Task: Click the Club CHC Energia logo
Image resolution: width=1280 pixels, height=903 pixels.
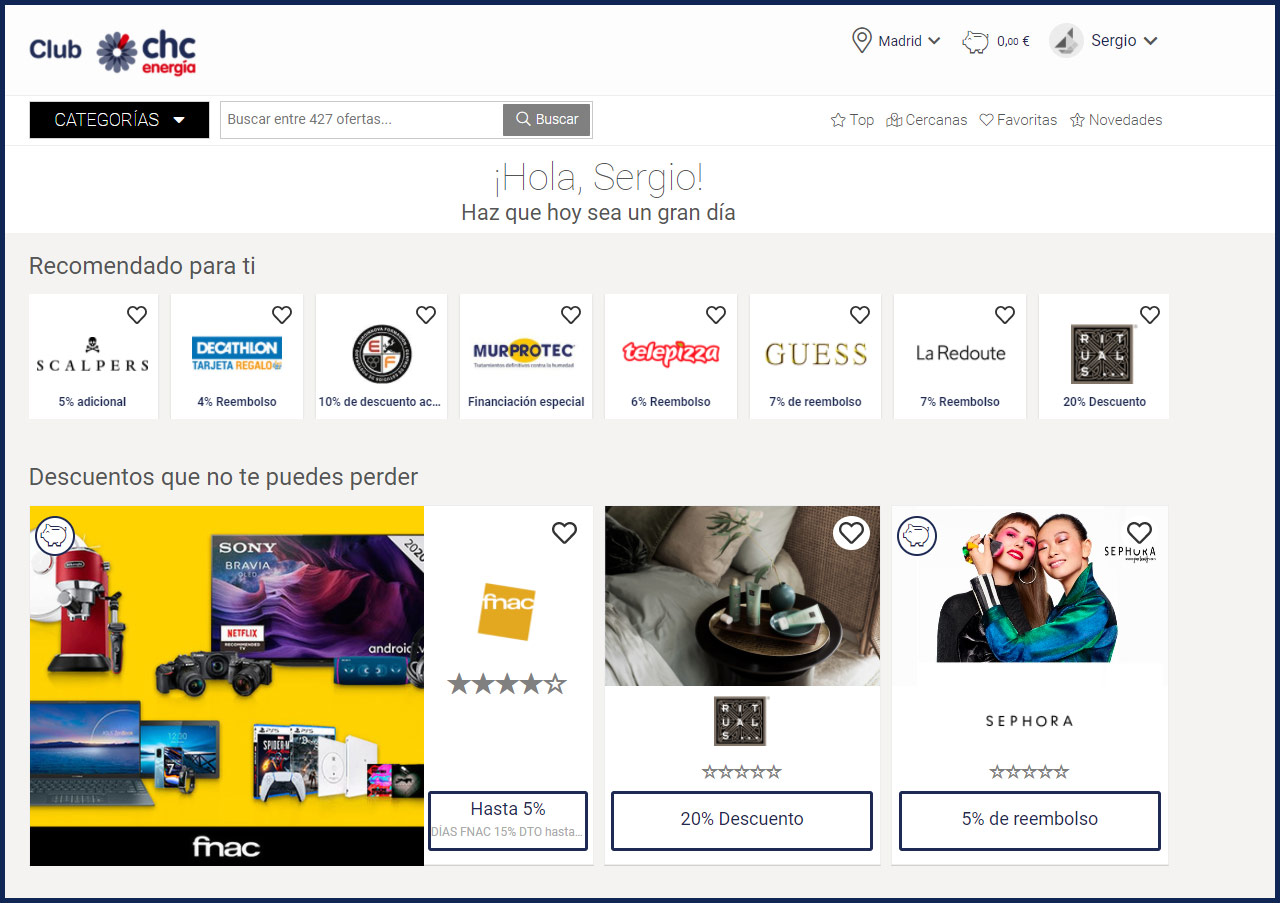Action: [113, 52]
